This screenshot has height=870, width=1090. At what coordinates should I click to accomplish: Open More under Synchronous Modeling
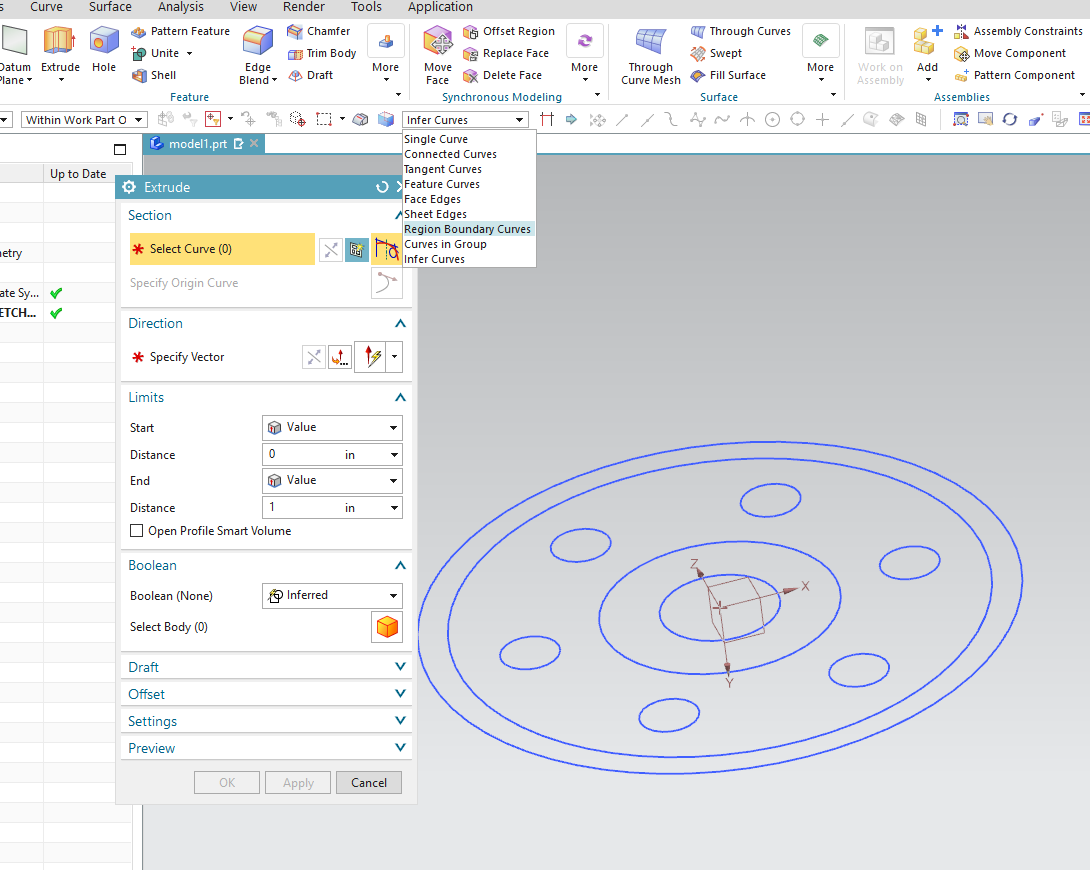pos(585,54)
